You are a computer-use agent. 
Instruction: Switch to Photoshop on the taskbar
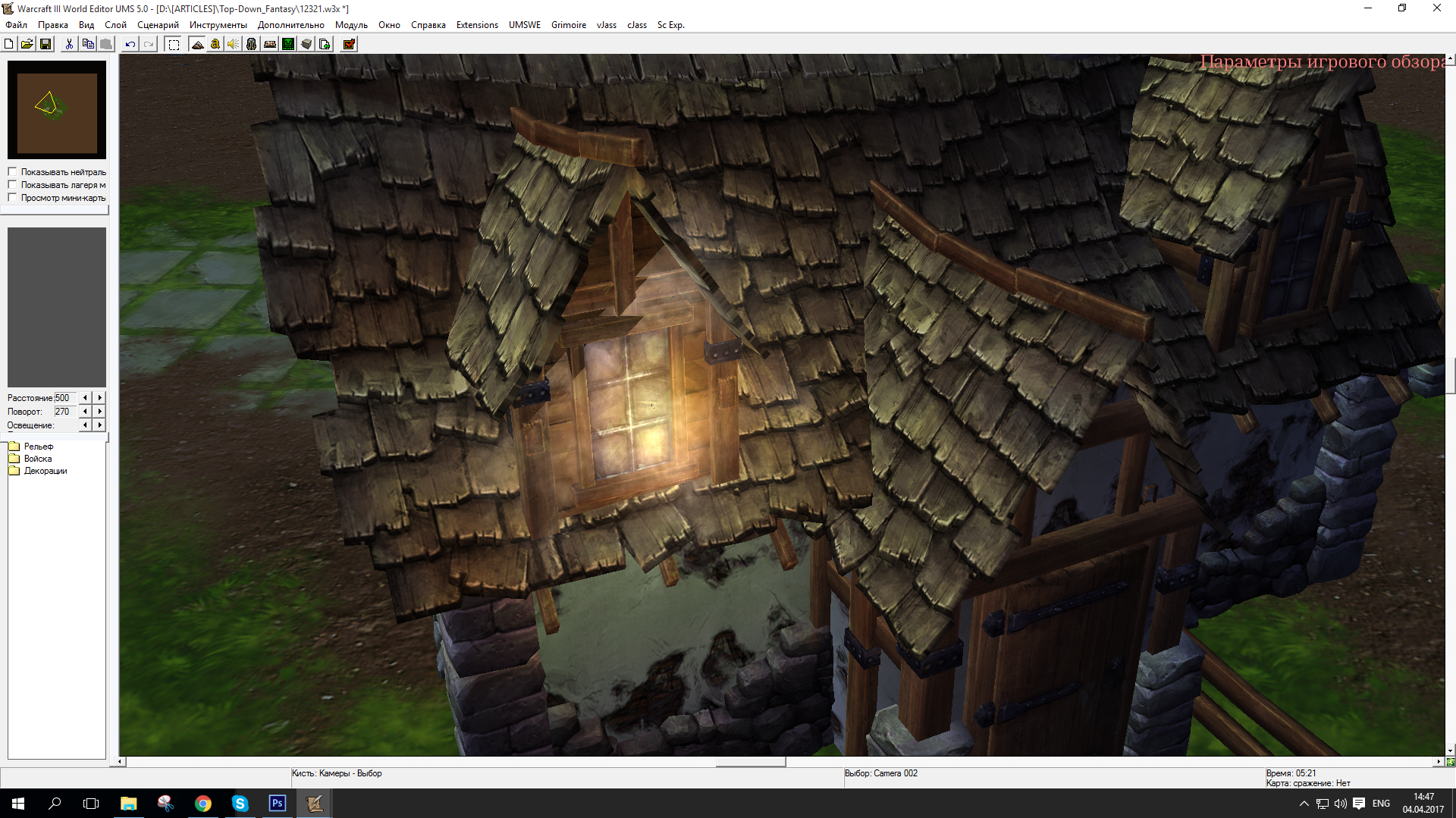pos(277,804)
